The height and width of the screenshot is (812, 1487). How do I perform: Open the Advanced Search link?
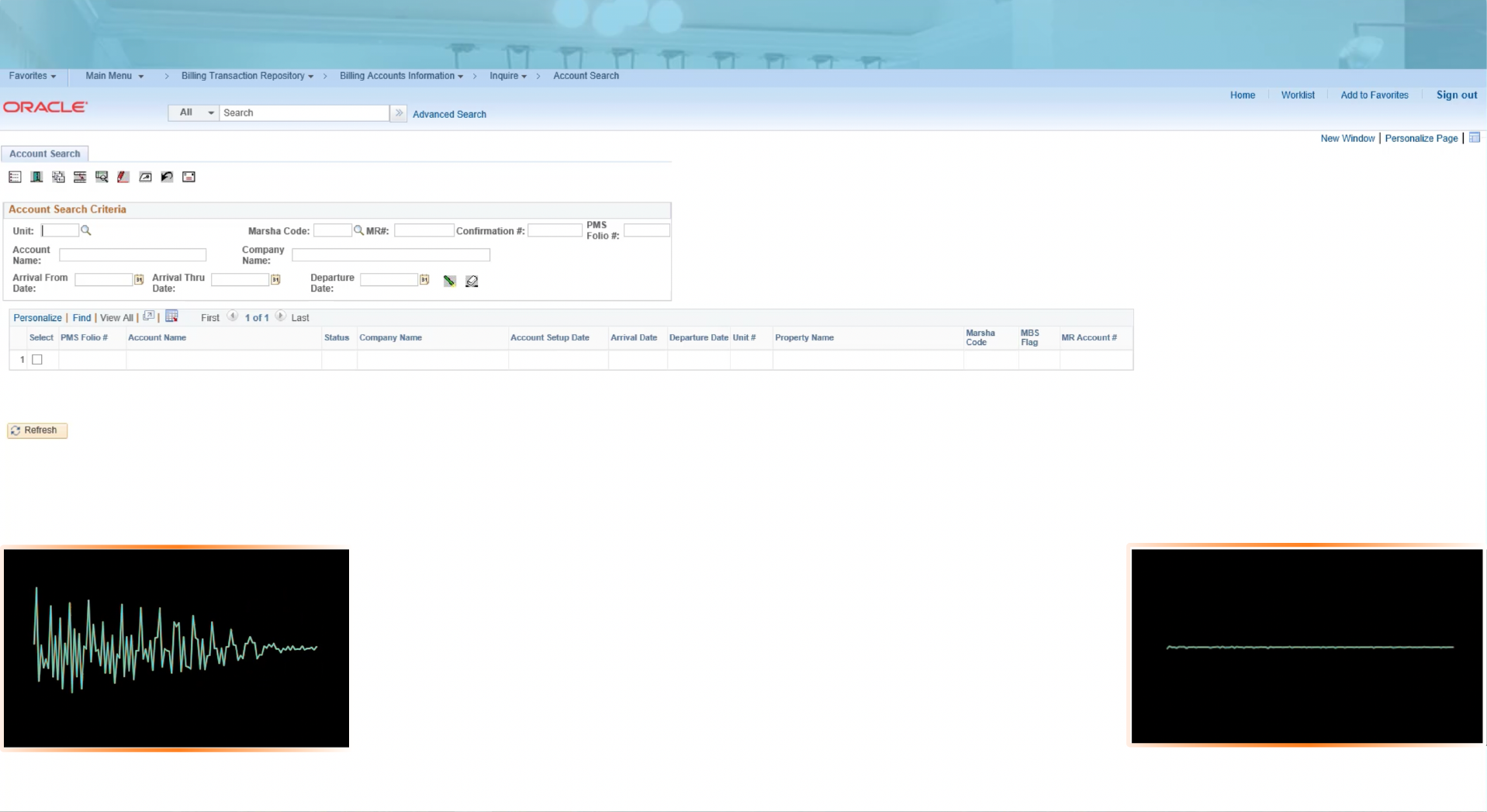pyautogui.click(x=448, y=114)
